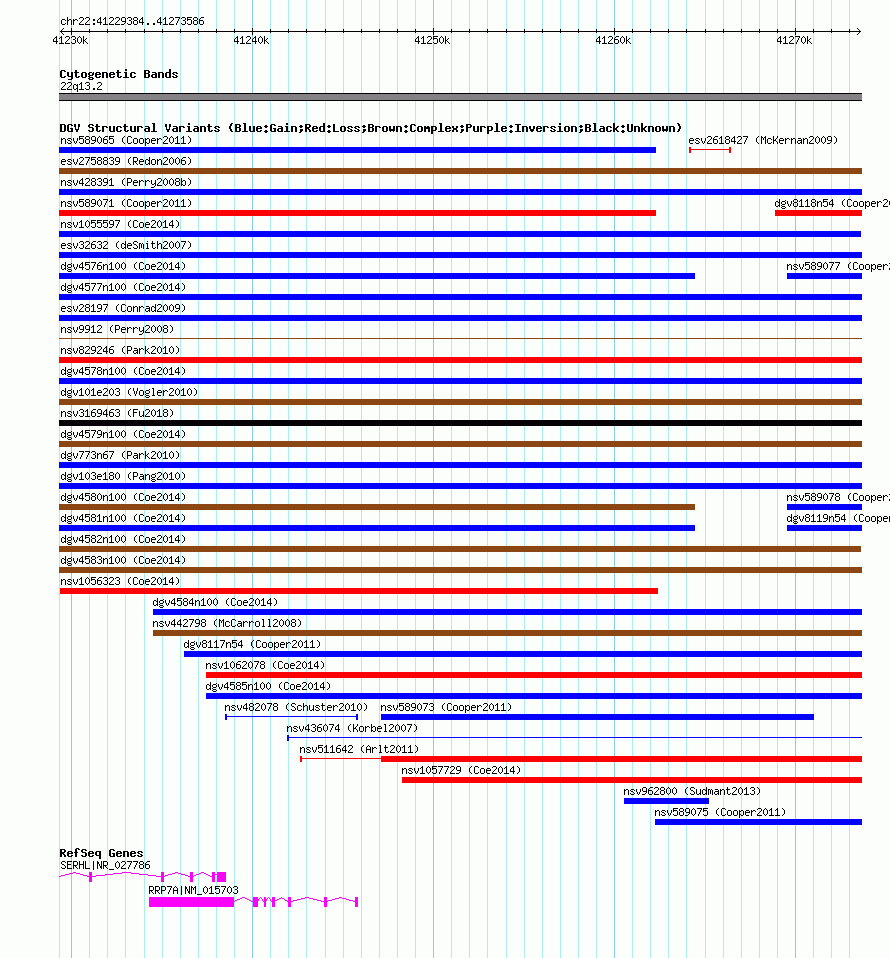
Task: Select the DGV Structural Variants track title
Action: (370, 128)
